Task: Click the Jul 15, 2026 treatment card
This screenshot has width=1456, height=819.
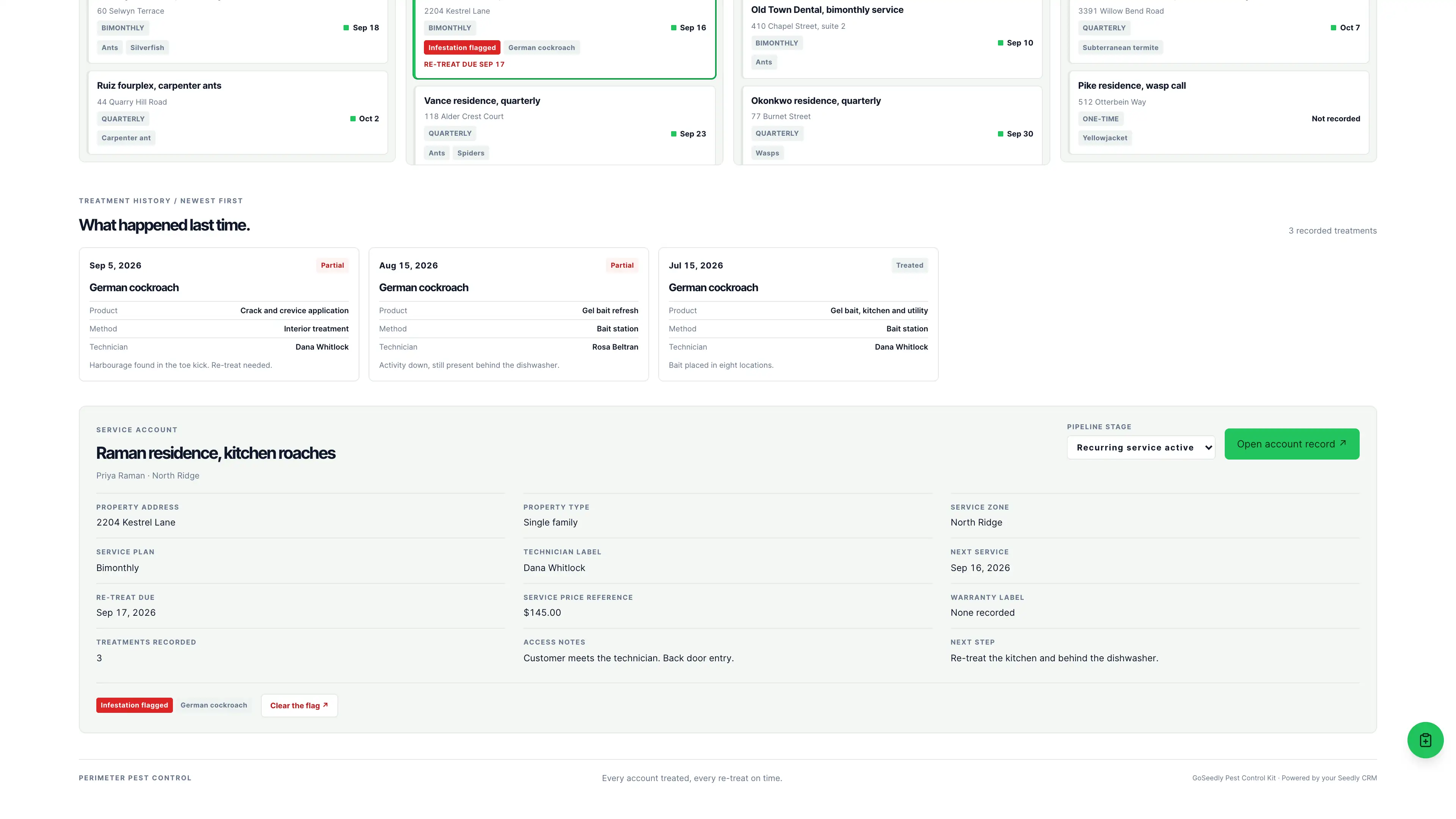Action: pos(798,314)
